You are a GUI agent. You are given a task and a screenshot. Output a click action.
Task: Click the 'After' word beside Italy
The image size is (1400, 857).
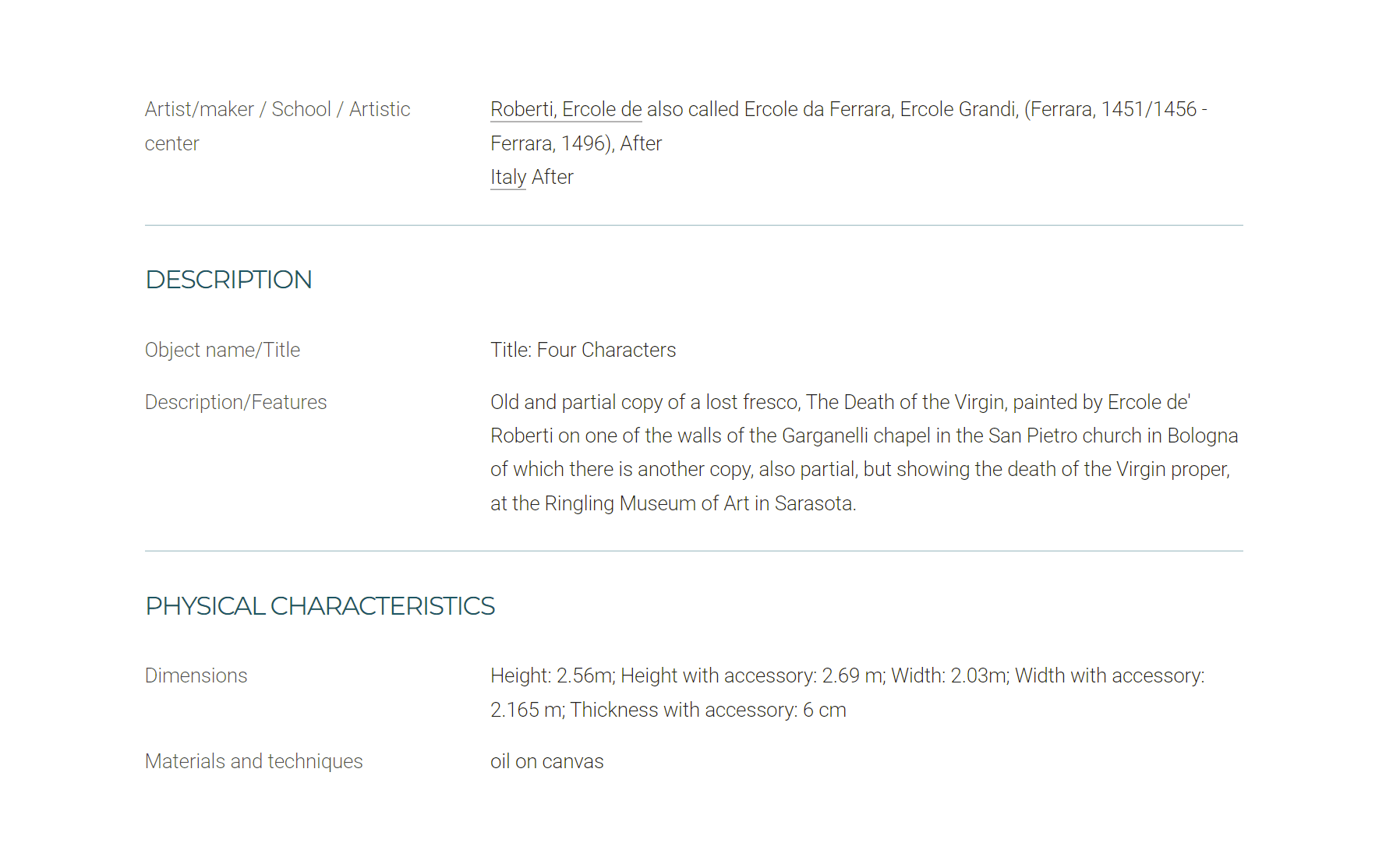pyautogui.click(x=553, y=177)
